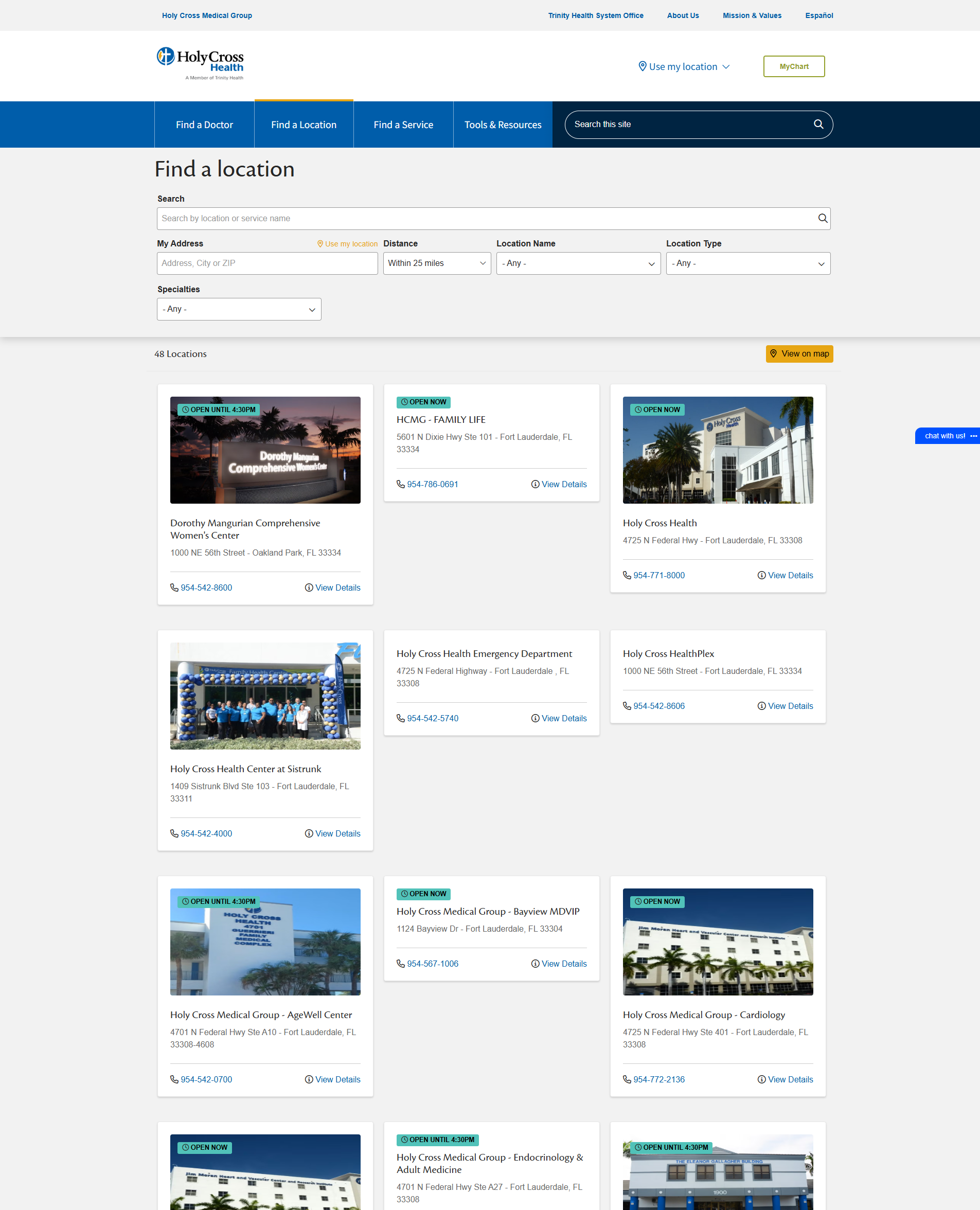Switch language to Español
Viewport: 980px width, 1210px height.
point(819,15)
